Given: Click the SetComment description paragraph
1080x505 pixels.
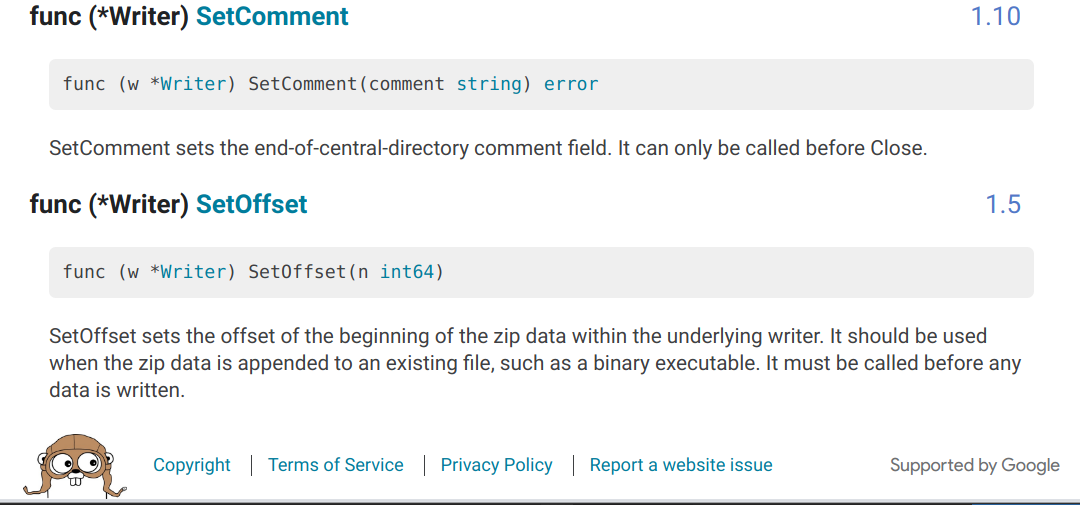Looking at the screenshot, I should [488, 148].
